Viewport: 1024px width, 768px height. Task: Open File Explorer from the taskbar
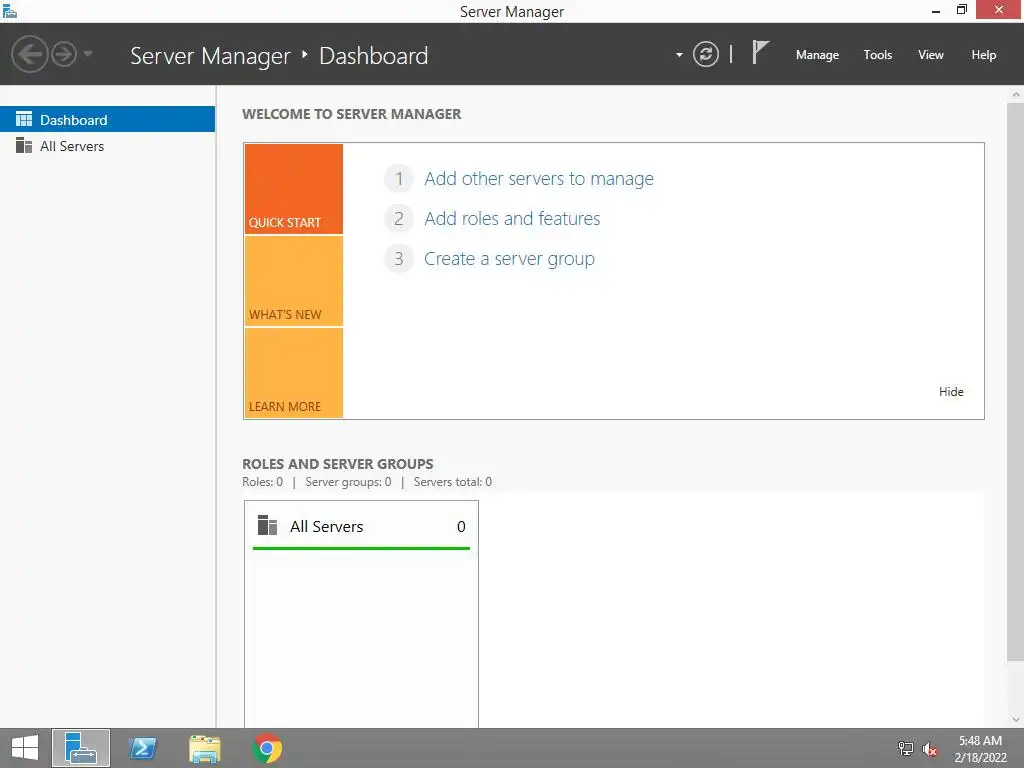point(204,748)
